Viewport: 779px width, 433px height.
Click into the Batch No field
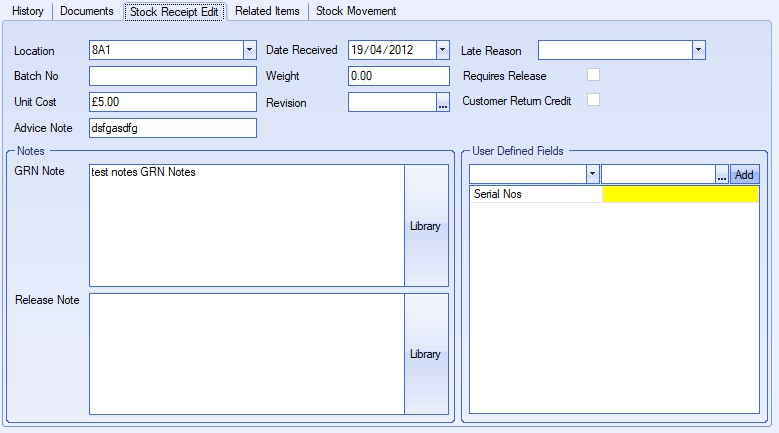click(x=173, y=76)
